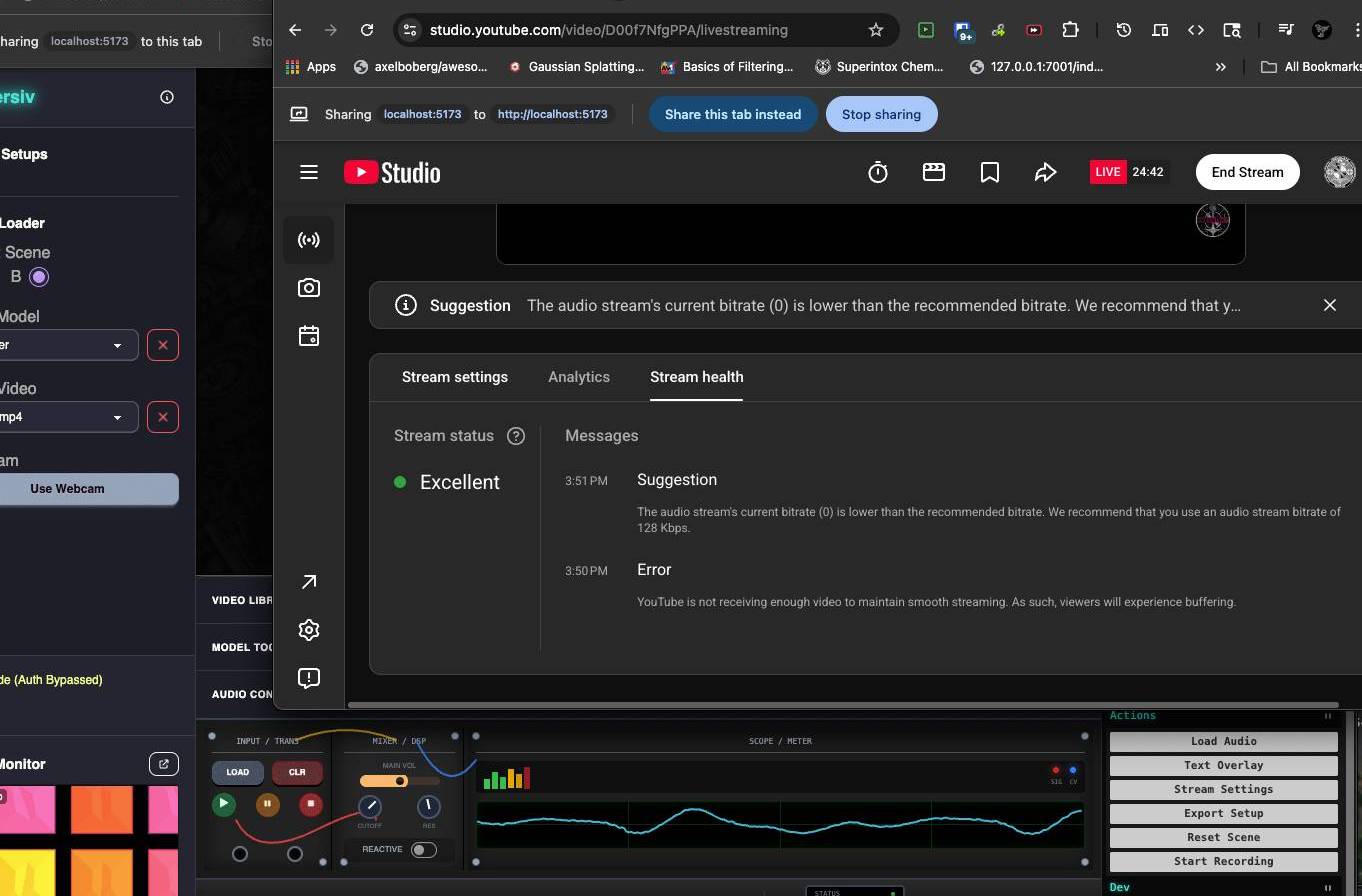This screenshot has height=896, width=1362.
Task: Click the Stop sharing button
Action: click(x=881, y=114)
